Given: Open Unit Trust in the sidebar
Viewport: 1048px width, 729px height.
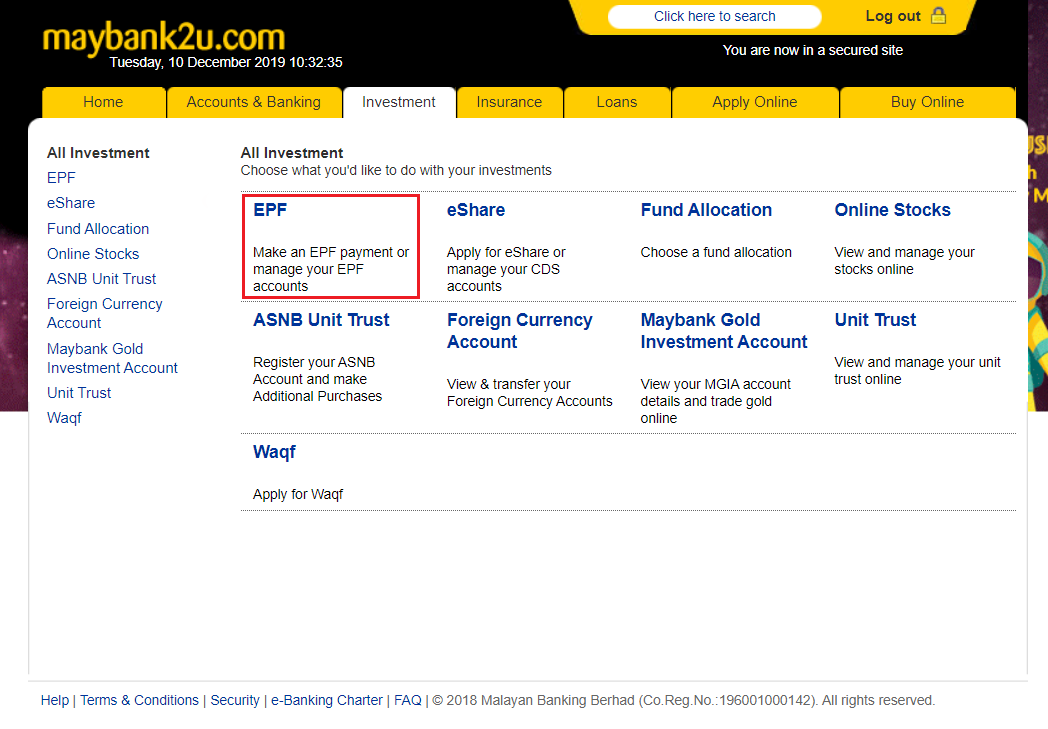Looking at the screenshot, I should 79,393.
